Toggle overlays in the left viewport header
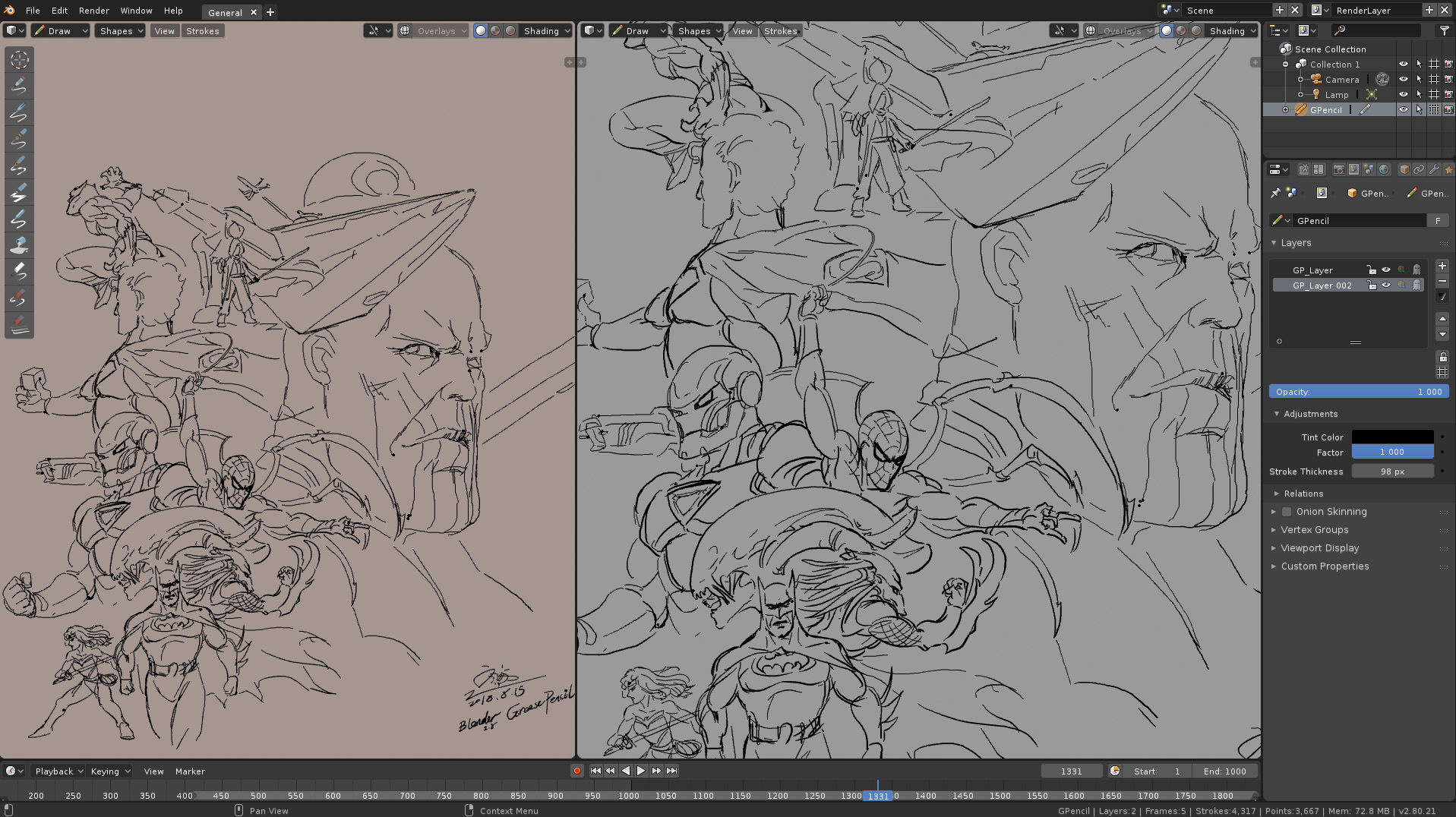This screenshot has height=817, width=1456. pos(405,30)
